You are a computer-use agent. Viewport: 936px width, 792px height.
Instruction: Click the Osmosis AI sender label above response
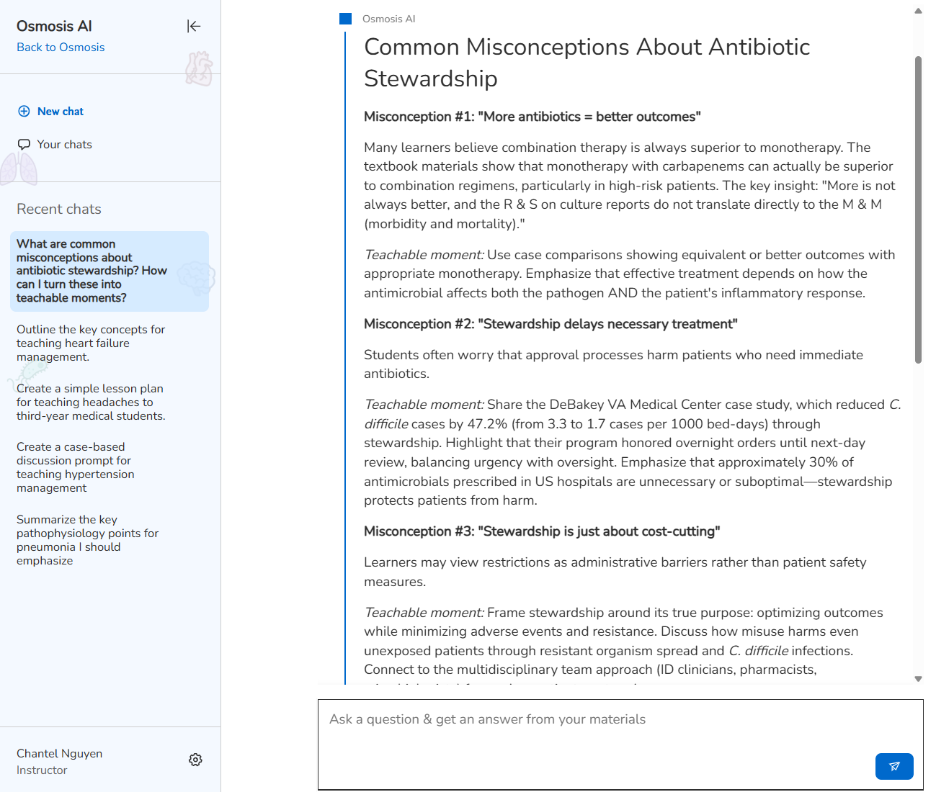coord(389,19)
